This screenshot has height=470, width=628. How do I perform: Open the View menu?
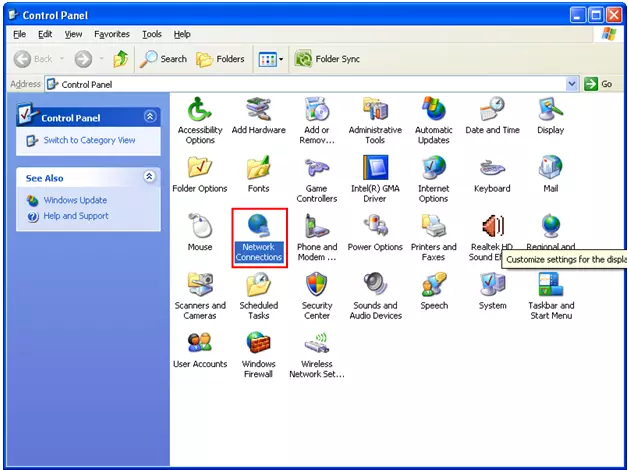73,34
